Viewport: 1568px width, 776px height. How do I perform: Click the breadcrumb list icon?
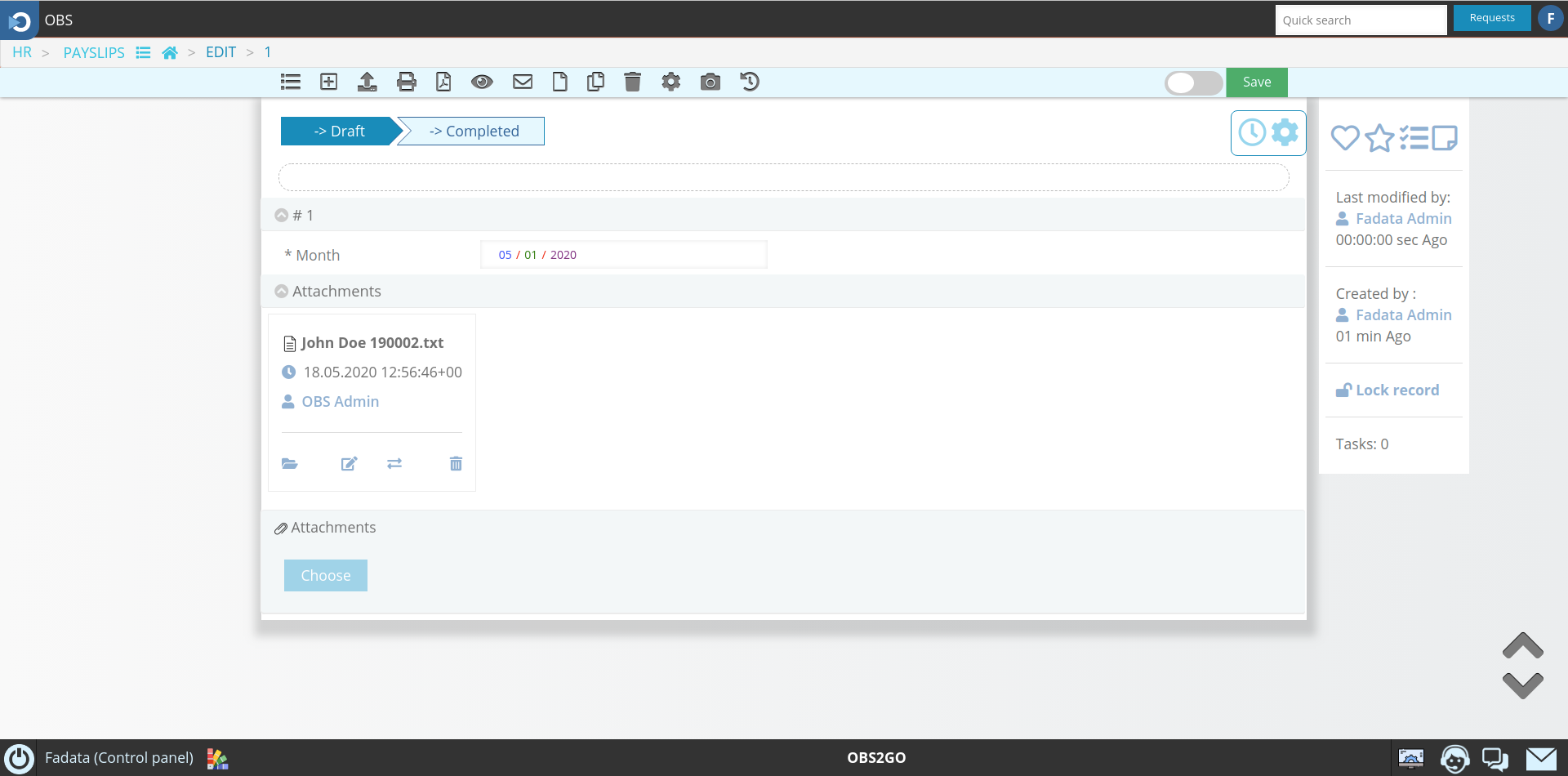[143, 52]
